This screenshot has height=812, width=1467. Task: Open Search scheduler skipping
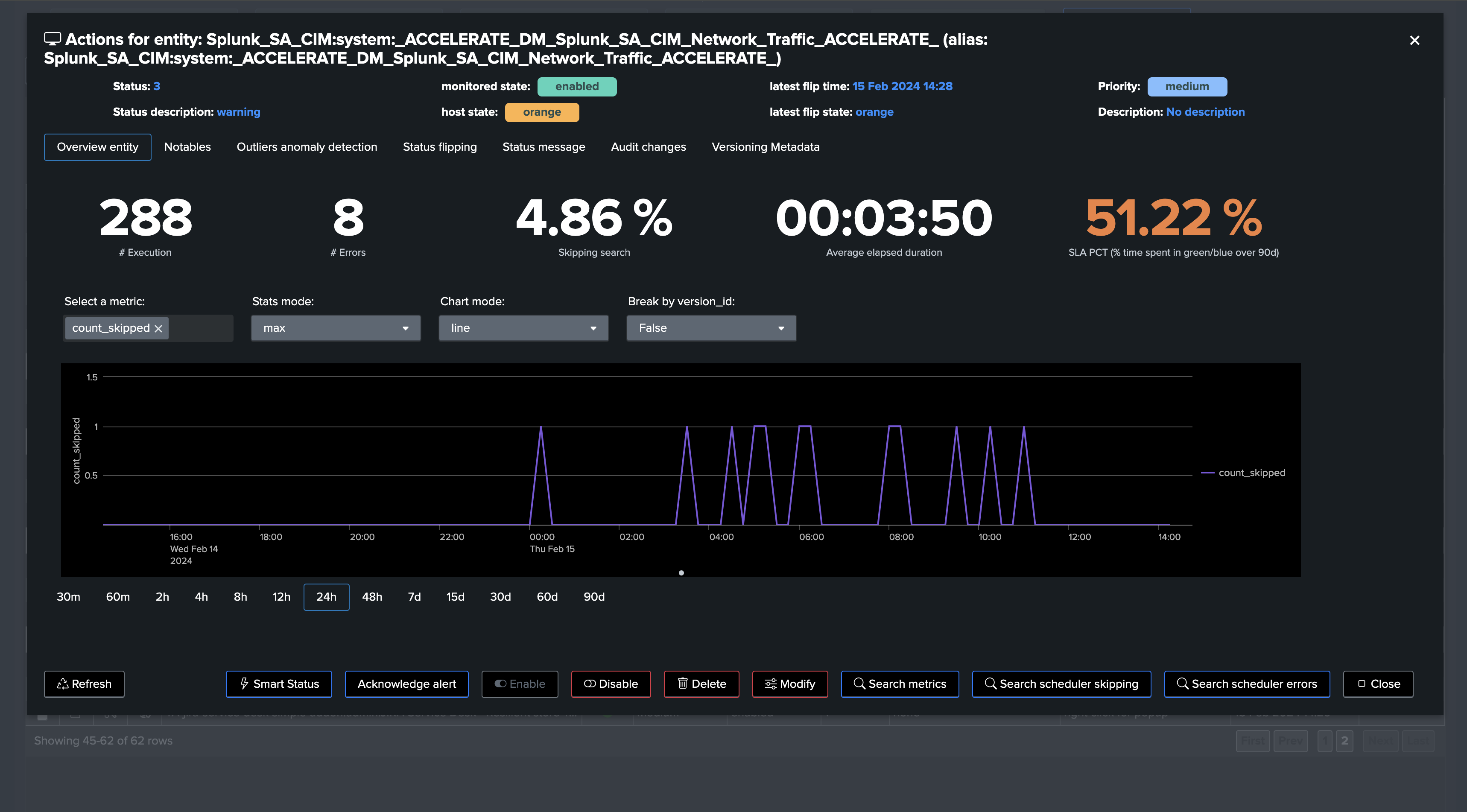click(x=1061, y=684)
